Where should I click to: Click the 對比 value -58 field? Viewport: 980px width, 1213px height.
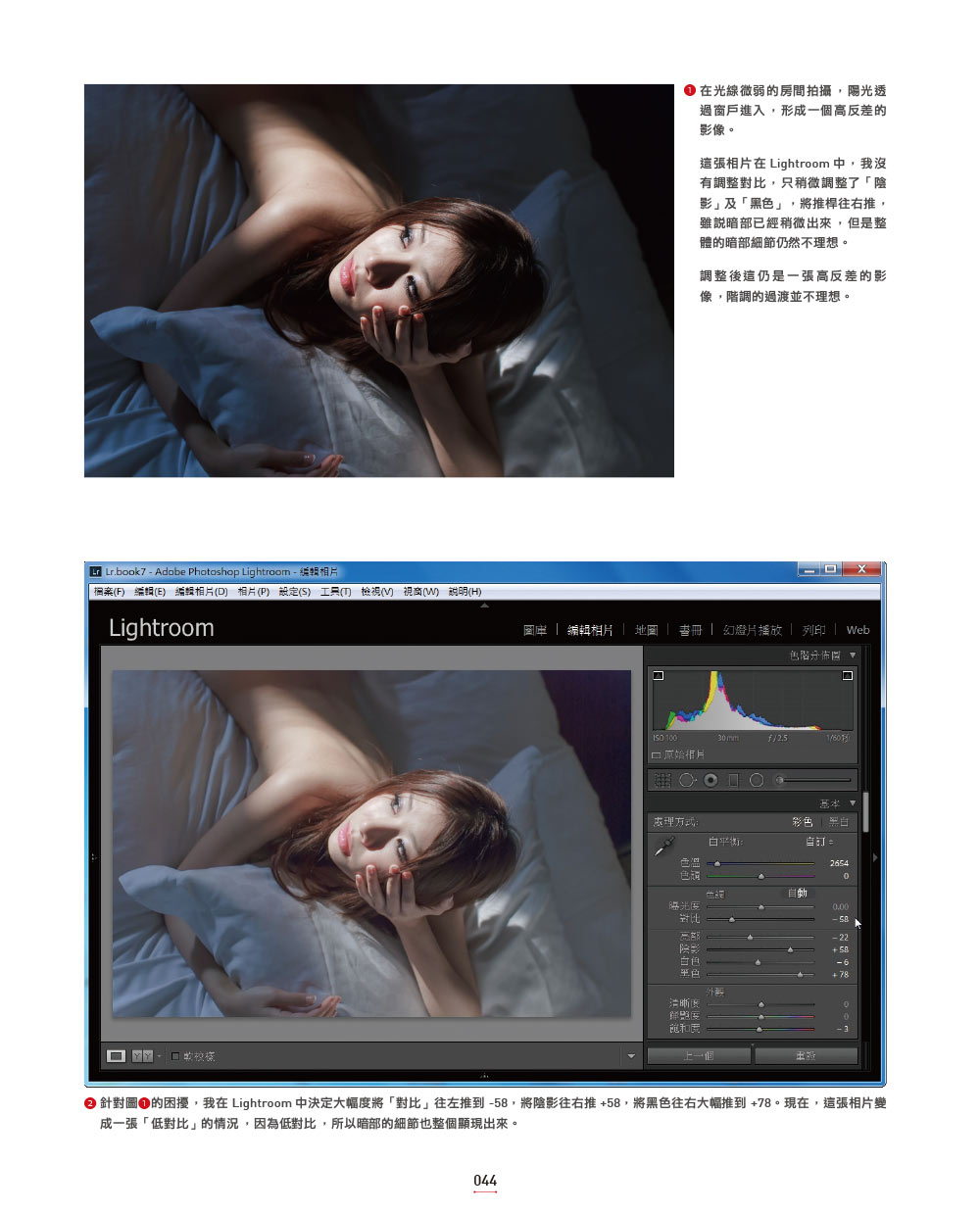(840, 919)
